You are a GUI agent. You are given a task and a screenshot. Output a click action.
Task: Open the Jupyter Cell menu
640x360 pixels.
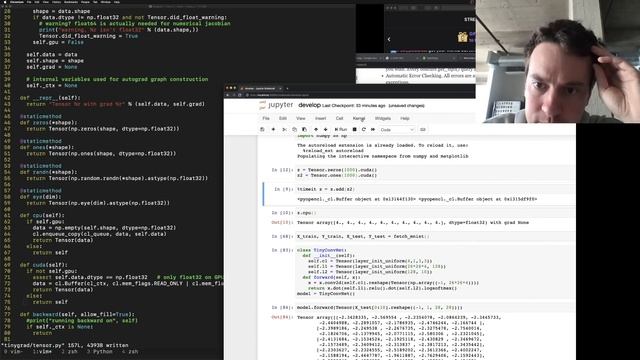[339, 118]
